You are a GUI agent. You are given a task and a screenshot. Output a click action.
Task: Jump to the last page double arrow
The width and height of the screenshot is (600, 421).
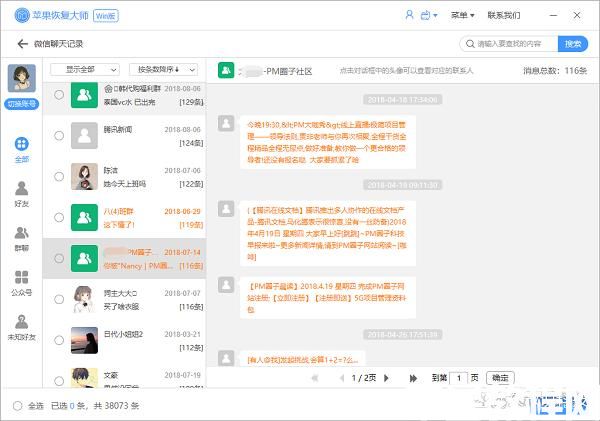click(x=413, y=378)
